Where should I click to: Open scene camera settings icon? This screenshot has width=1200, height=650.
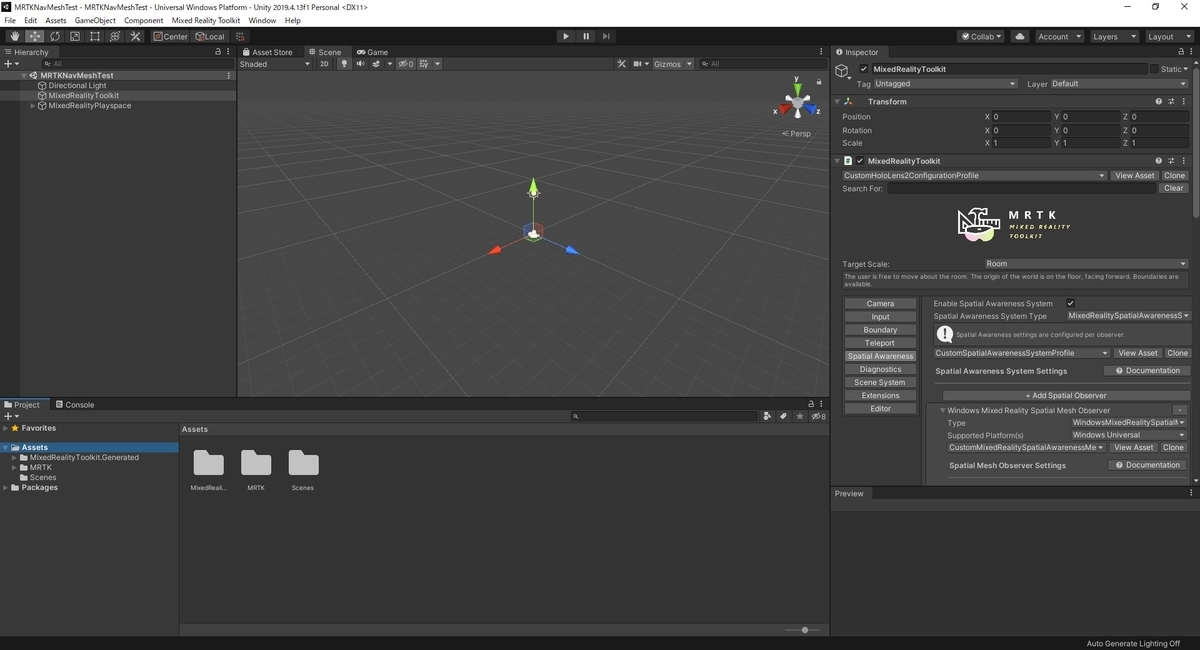click(x=637, y=64)
